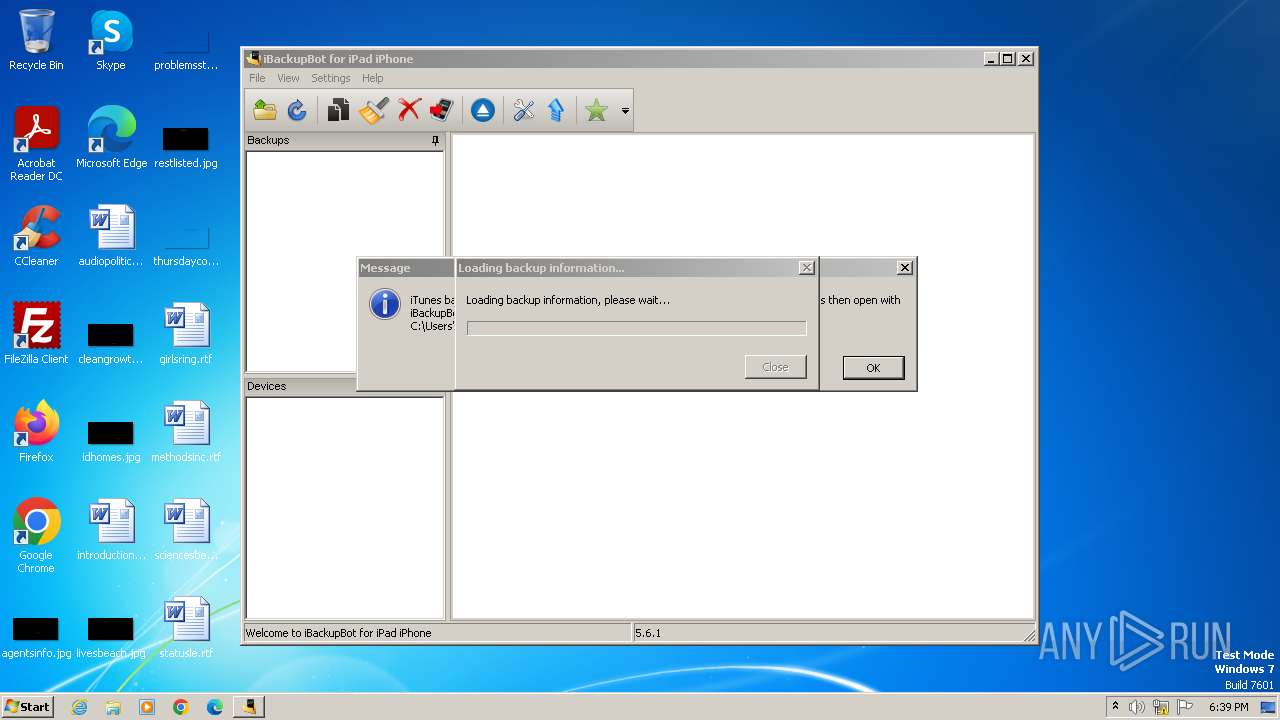Screen dimensions: 1280x720
Task: Click the green star toolbar icon
Action: pyautogui.click(x=597, y=110)
